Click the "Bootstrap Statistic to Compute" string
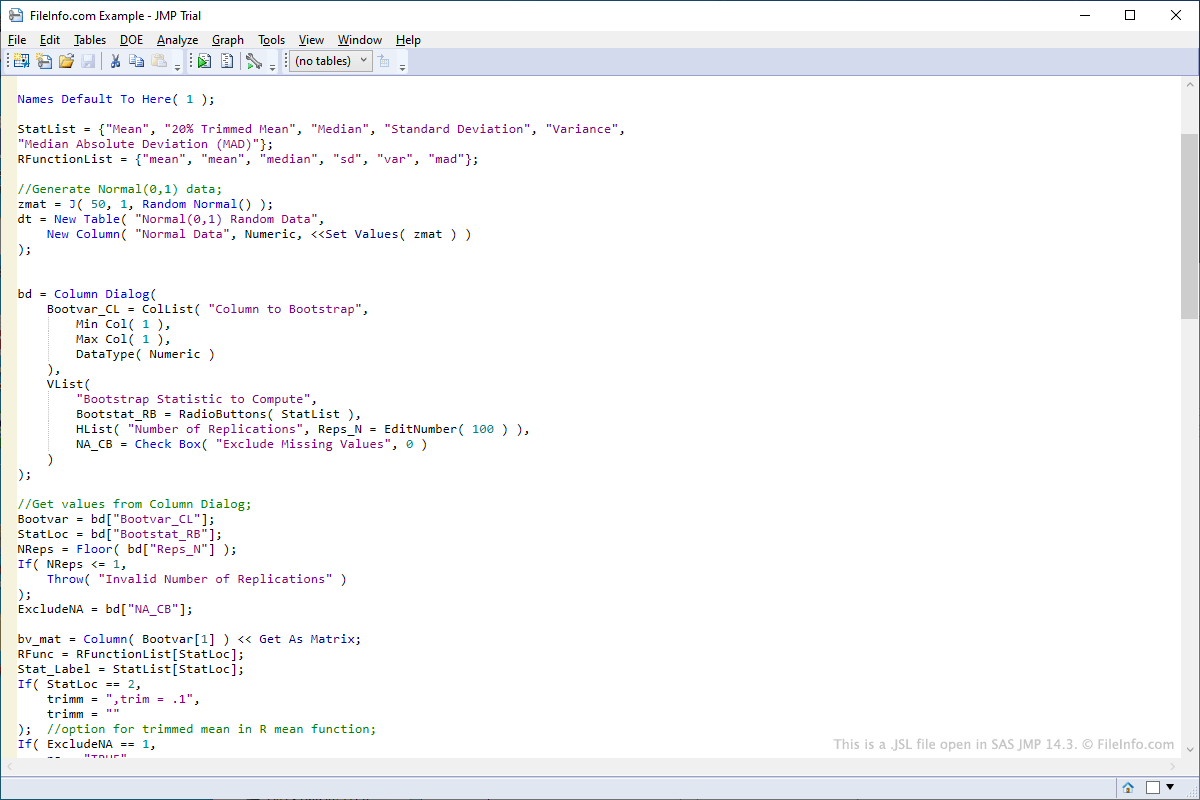 (196, 399)
